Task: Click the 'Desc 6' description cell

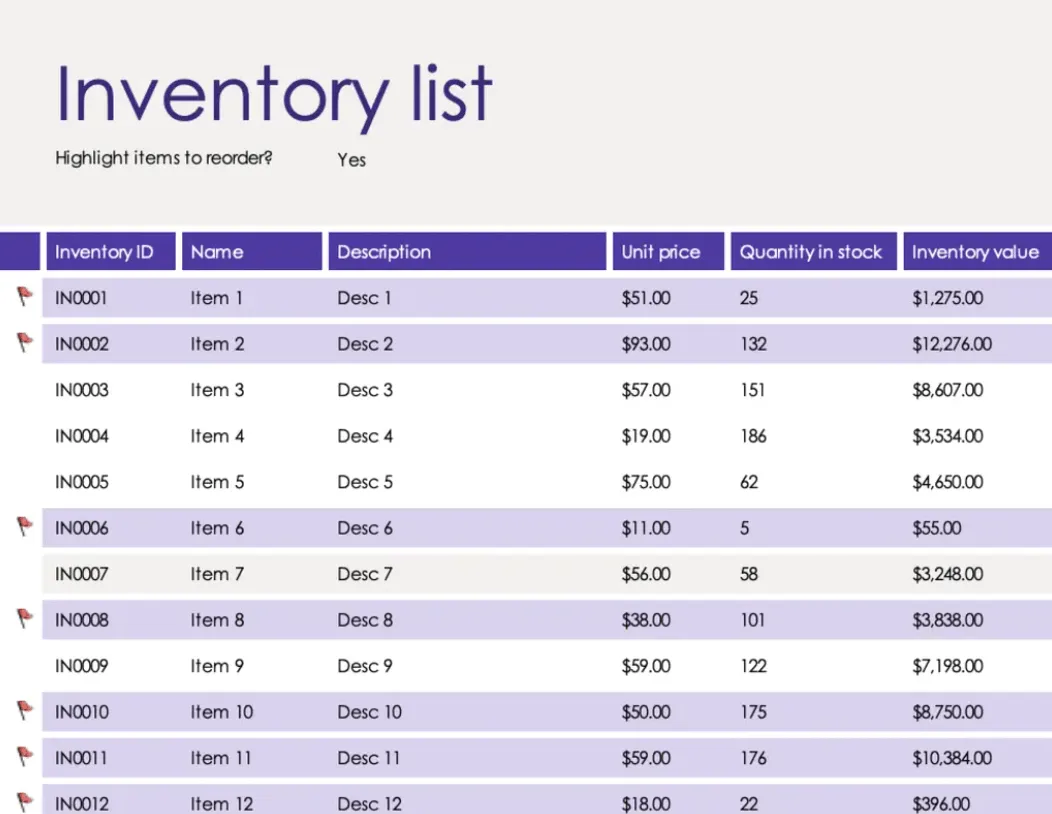Action: (365, 528)
